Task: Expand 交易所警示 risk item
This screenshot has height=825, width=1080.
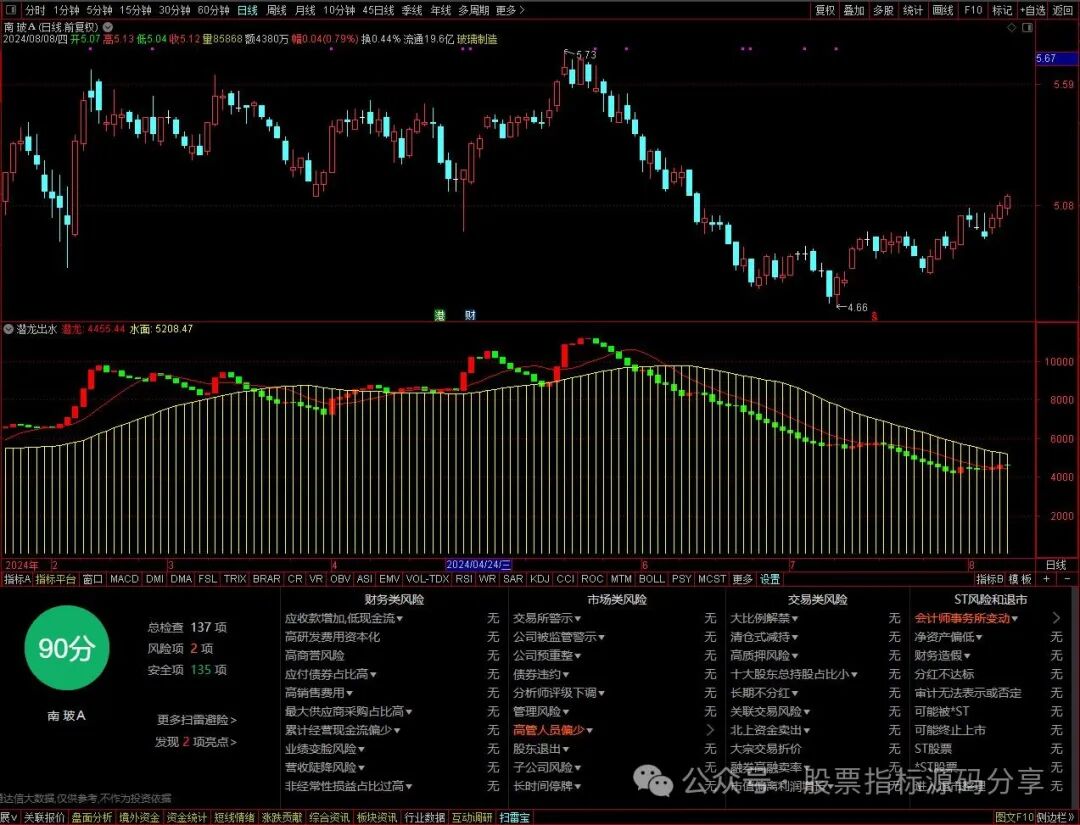Action: click(547, 618)
